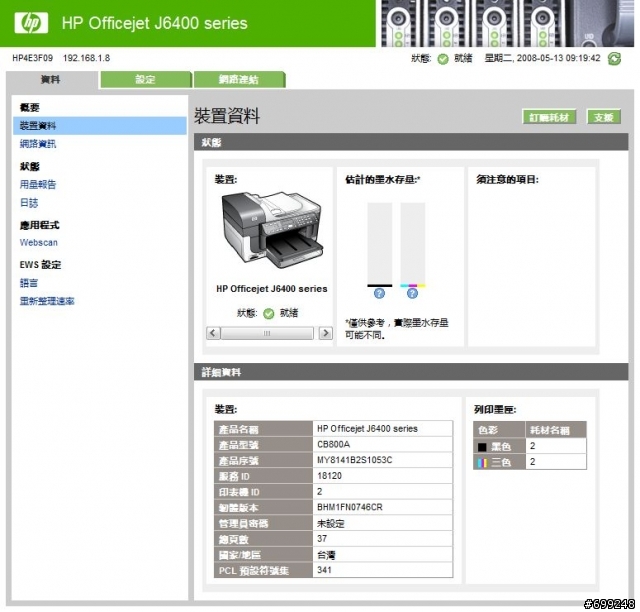Switch to the 設定 tab
Image resolution: width=640 pixels, height=612 pixels.
click(x=146, y=80)
